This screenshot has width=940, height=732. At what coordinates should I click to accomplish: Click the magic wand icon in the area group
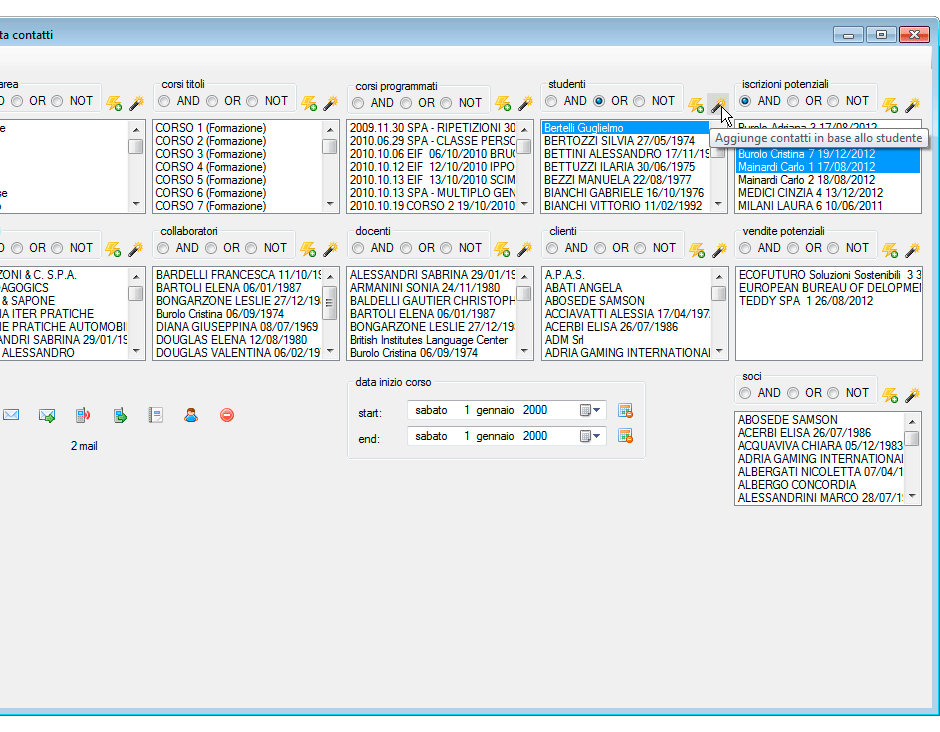coord(136,103)
